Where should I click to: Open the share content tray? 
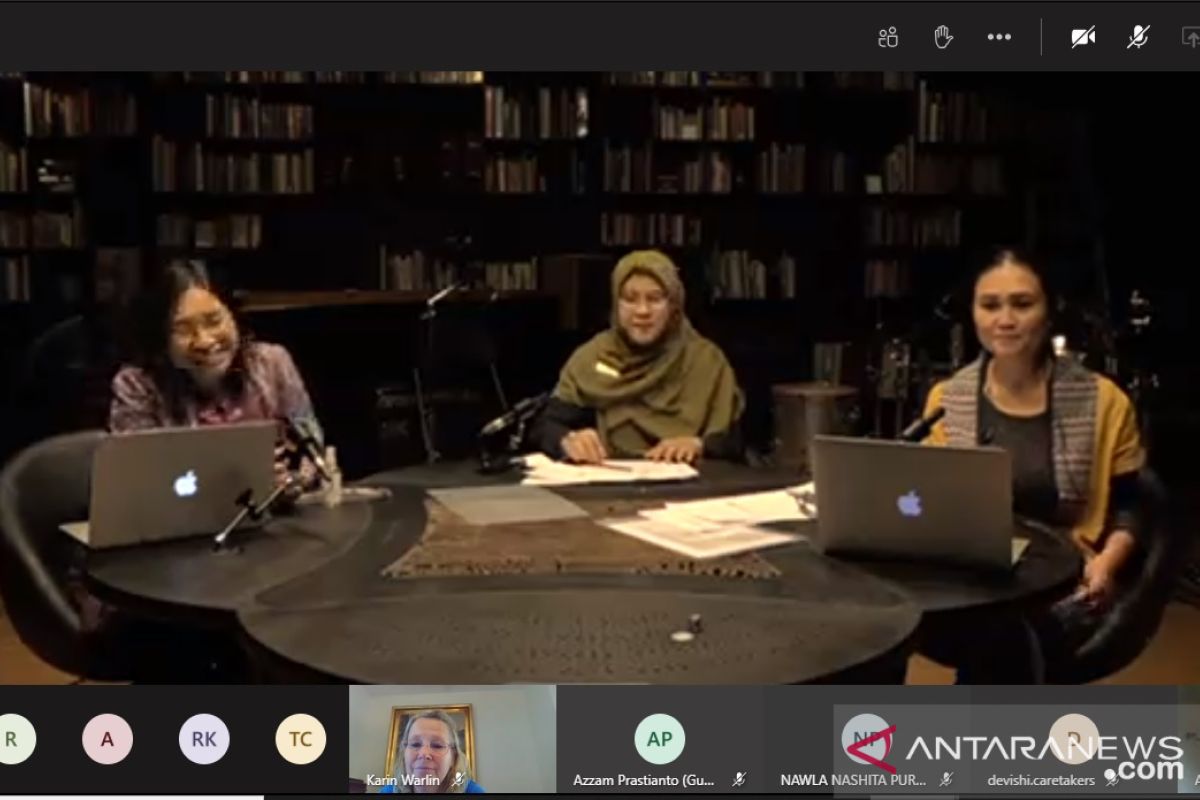pyautogui.click(x=1190, y=38)
